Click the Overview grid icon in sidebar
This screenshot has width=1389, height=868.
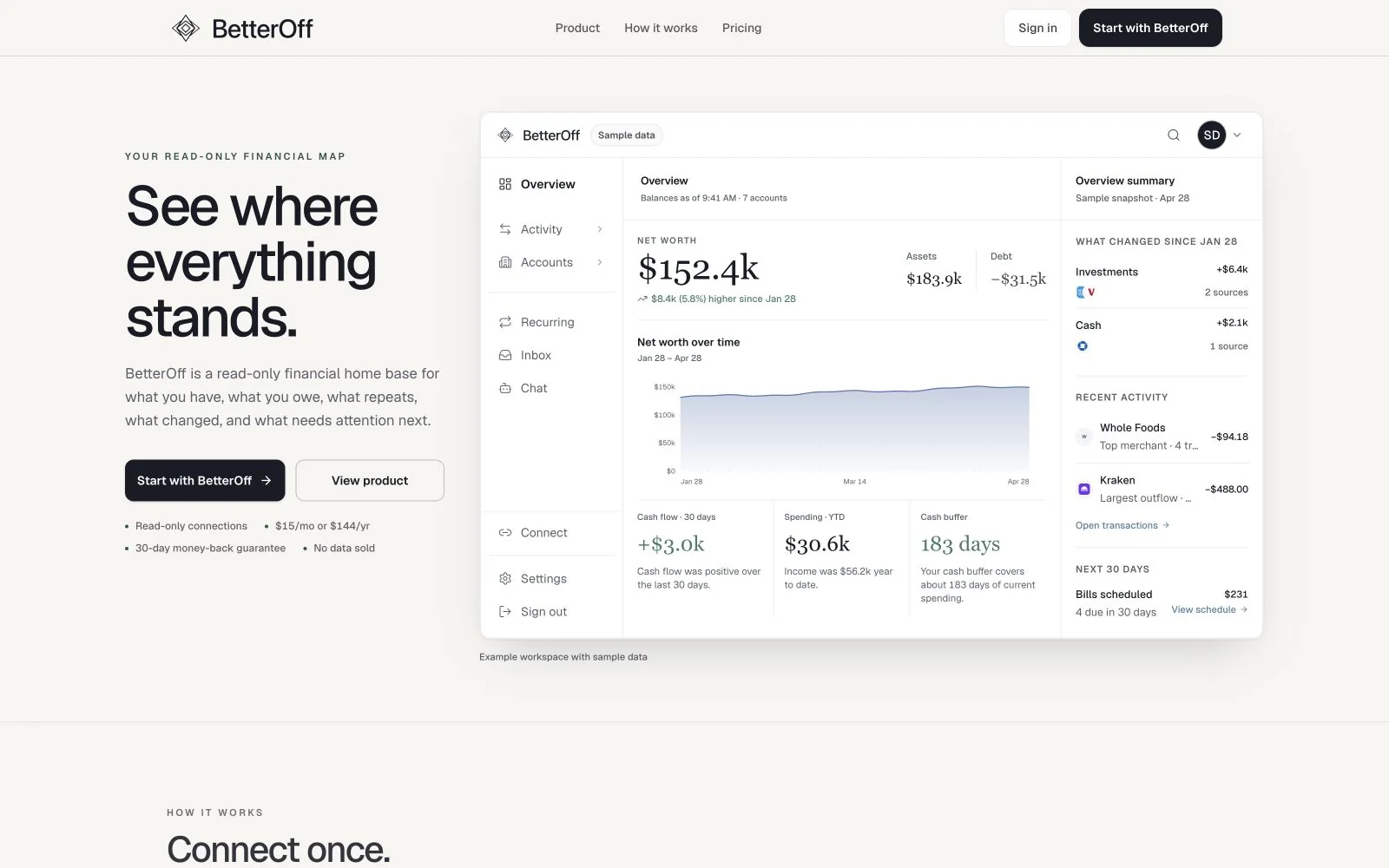point(505,184)
